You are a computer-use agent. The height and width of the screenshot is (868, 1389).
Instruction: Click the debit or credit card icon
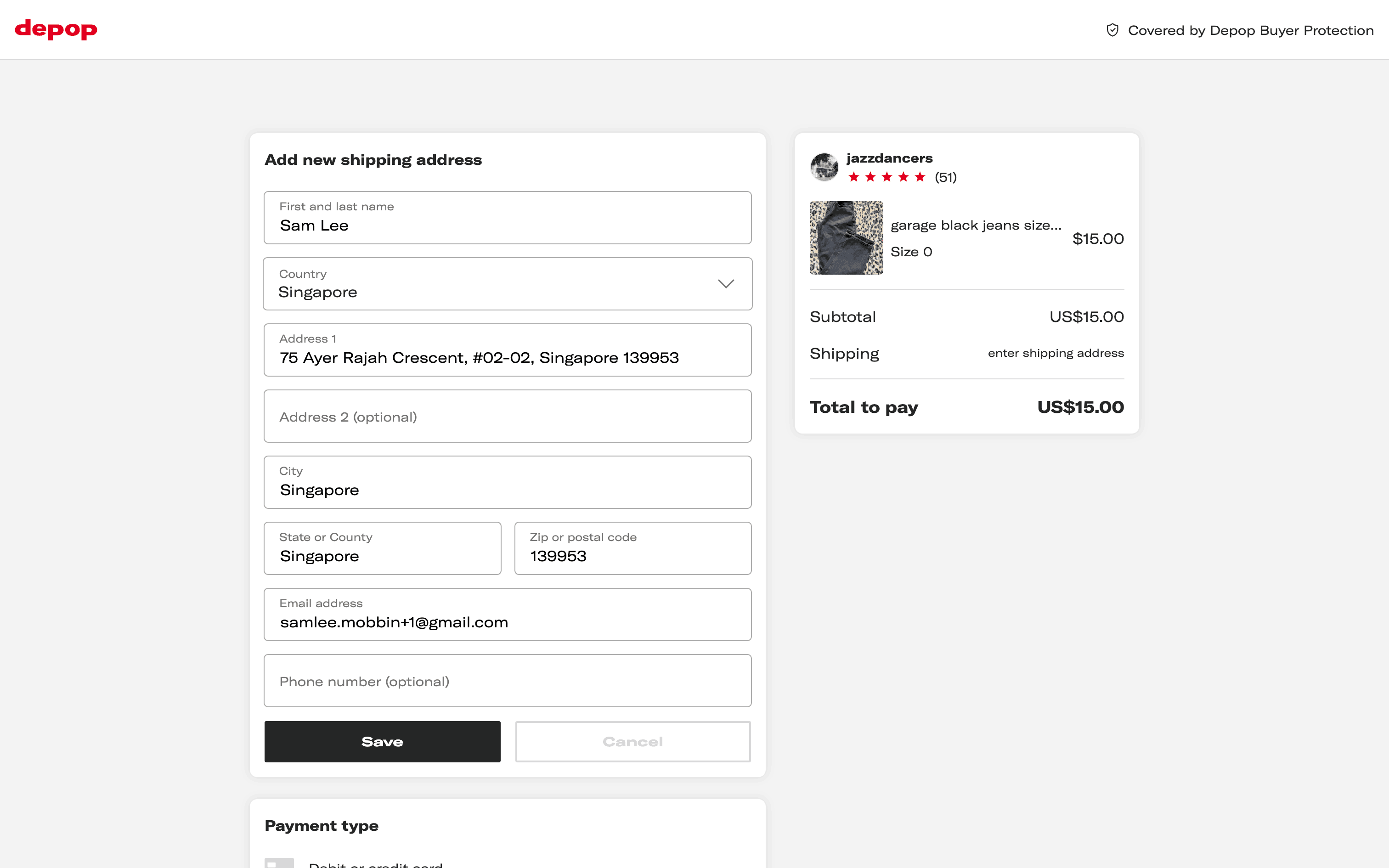(x=280, y=862)
